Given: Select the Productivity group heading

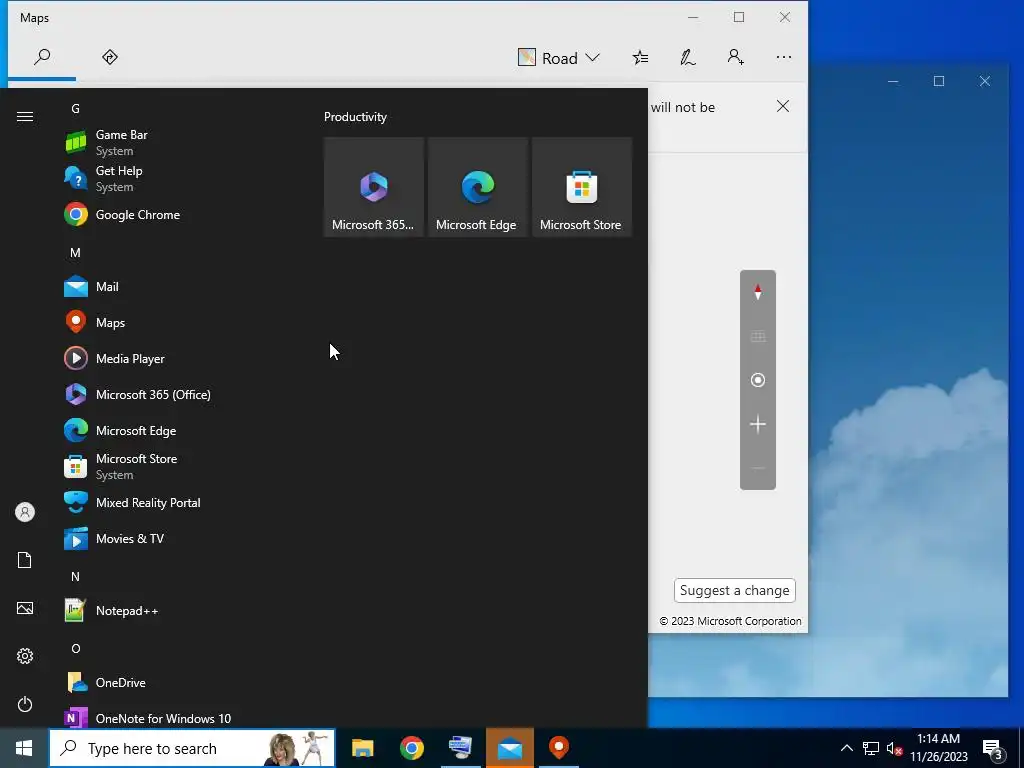Looking at the screenshot, I should click(355, 117).
